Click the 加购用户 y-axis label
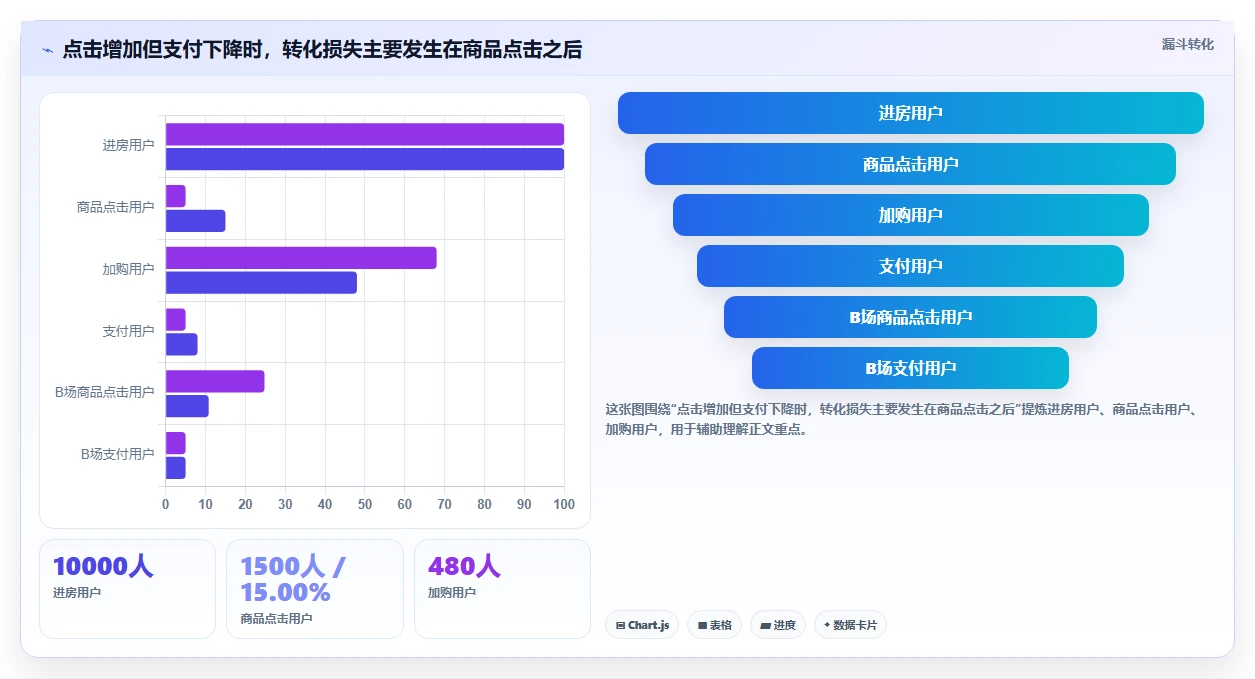The height and width of the screenshot is (679, 1255). (128, 270)
